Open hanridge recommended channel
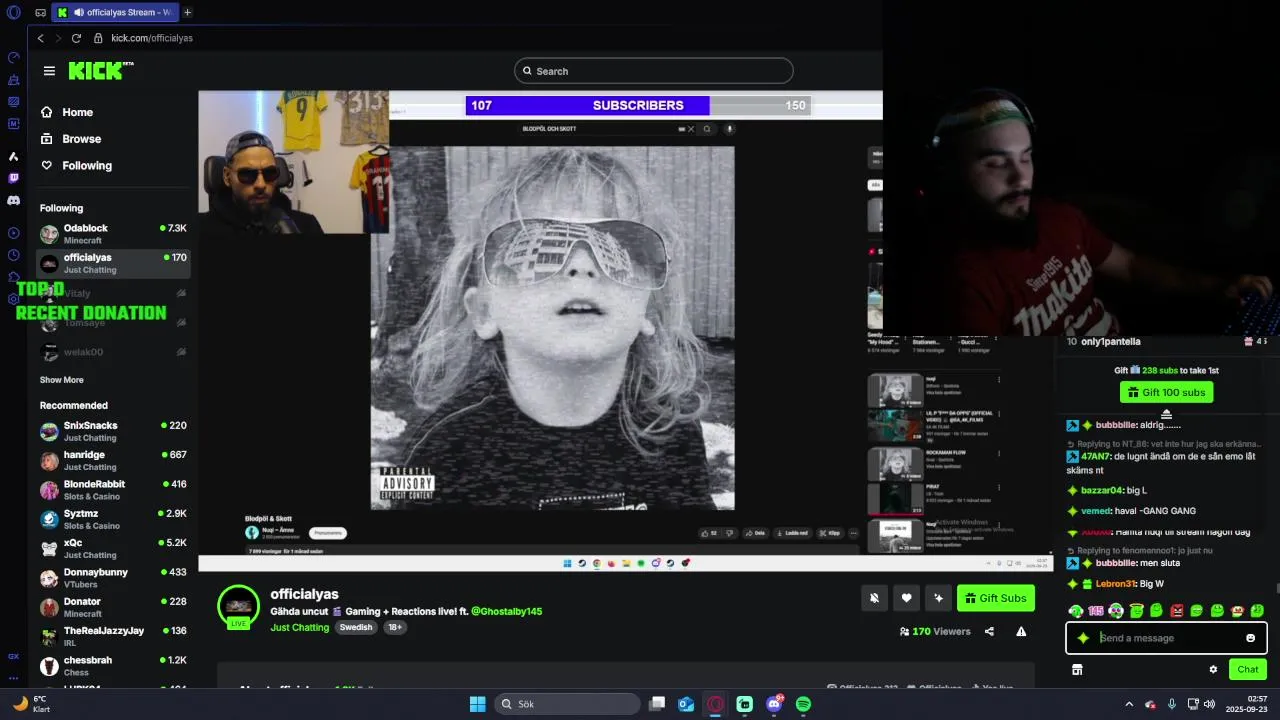This screenshot has width=1280, height=720. (113, 460)
